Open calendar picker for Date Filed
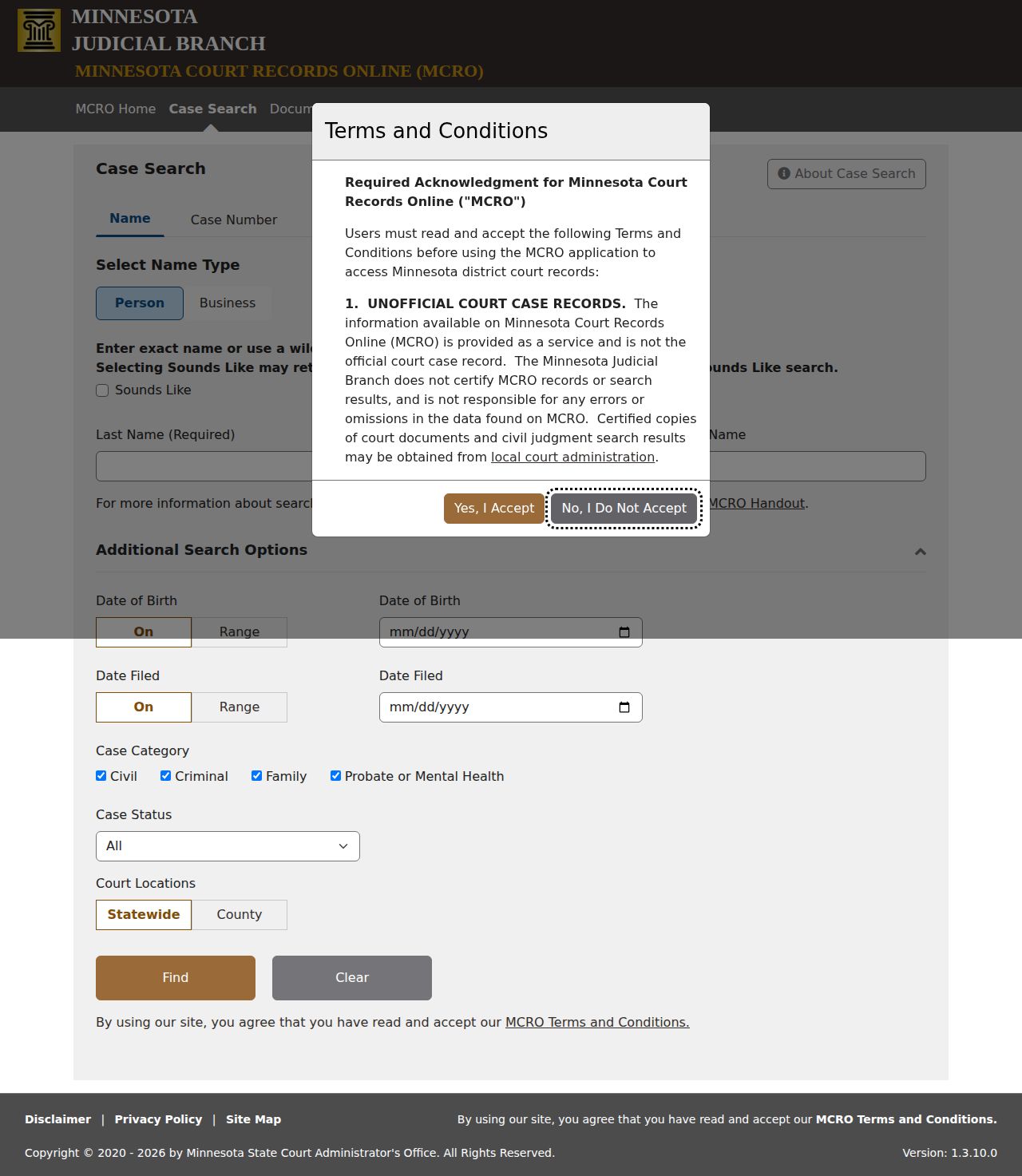Screen dimensions: 1022x1176 pos(624,707)
